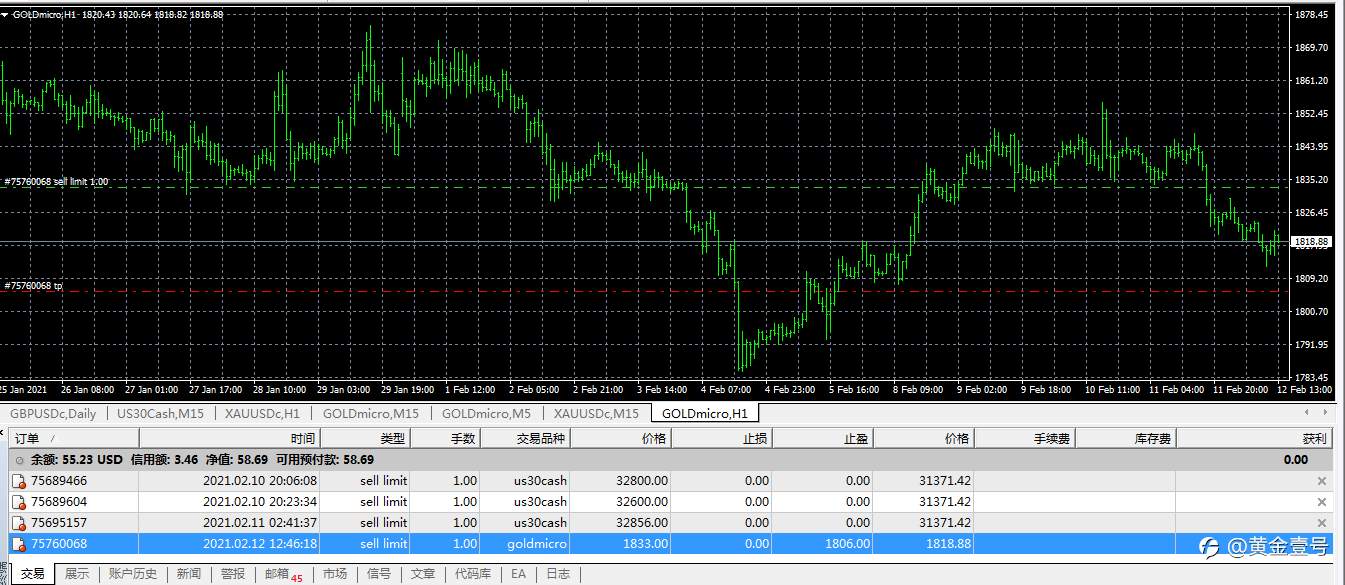Sort orders by the 止损 column header

[722, 438]
